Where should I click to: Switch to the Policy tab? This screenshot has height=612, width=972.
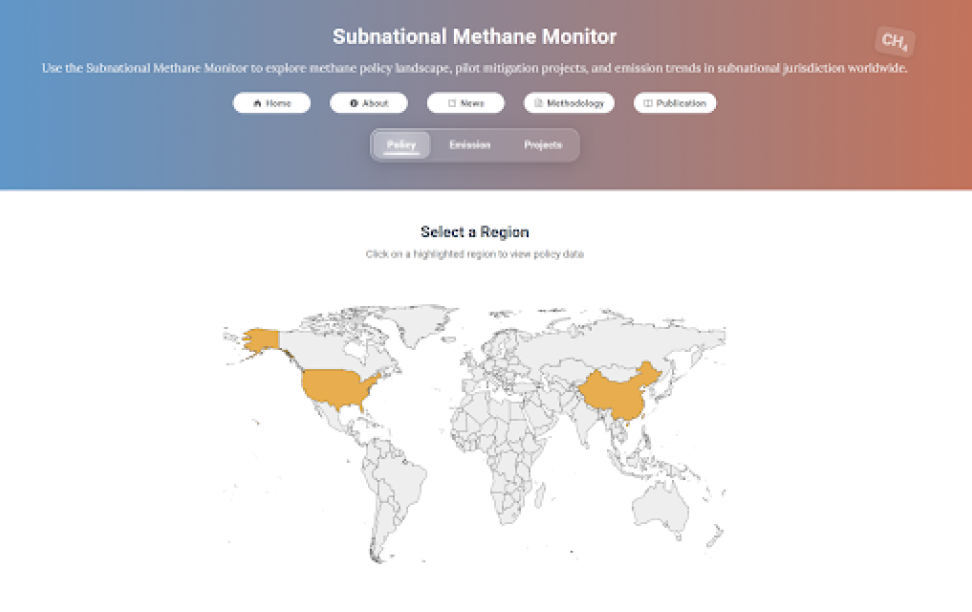click(401, 145)
